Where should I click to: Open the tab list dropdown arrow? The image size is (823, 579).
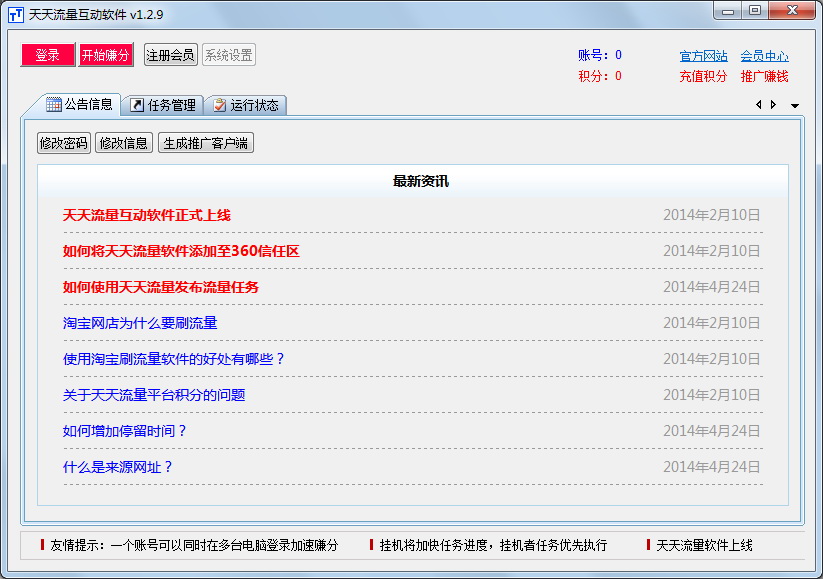point(795,106)
